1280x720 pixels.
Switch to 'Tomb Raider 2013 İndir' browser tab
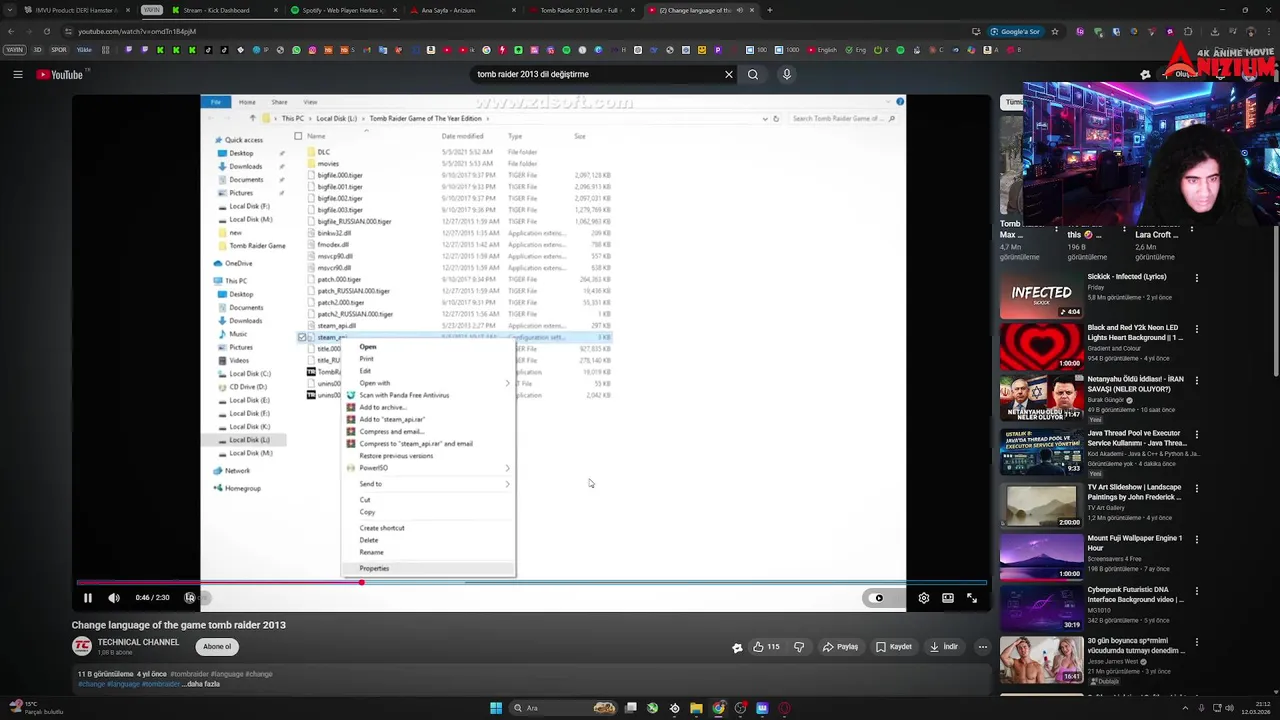click(580, 10)
